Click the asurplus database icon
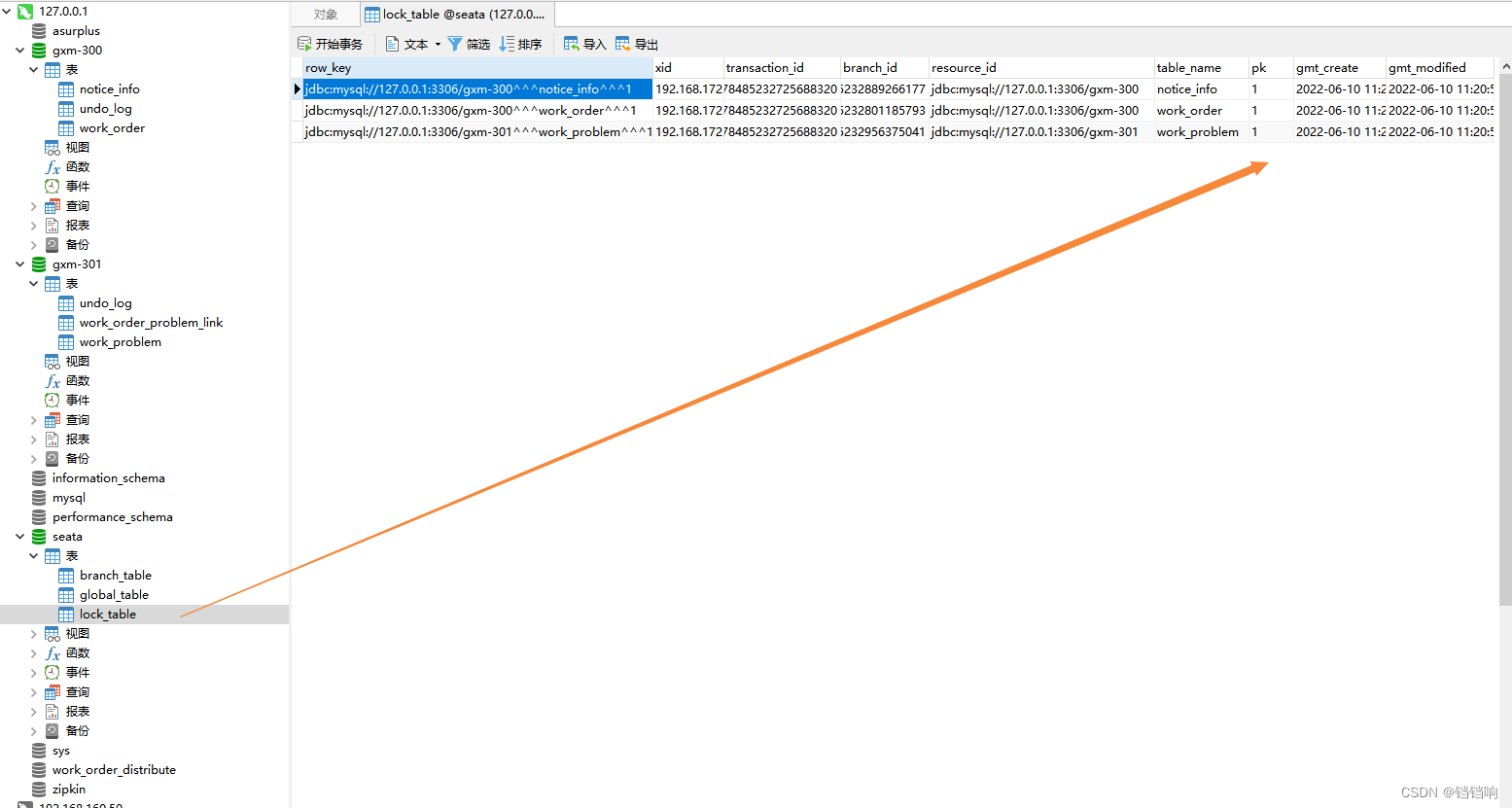The width and height of the screenshot is (1512, 808). pyautogui.click(x=39, y=31)
